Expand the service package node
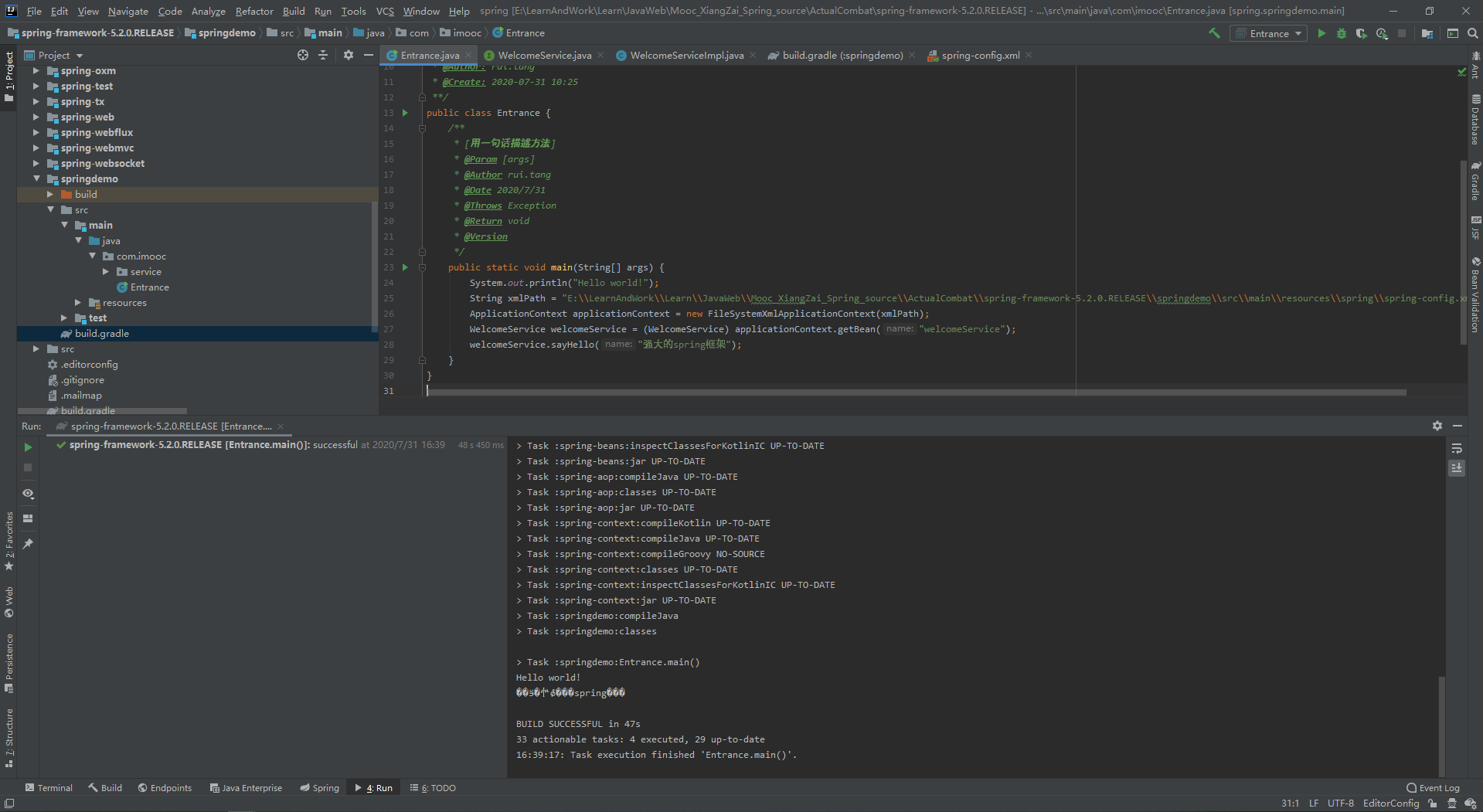Image resolution: width=1483 pixels, height=812 pixels. pyautogui.click(x=105, y=271)
